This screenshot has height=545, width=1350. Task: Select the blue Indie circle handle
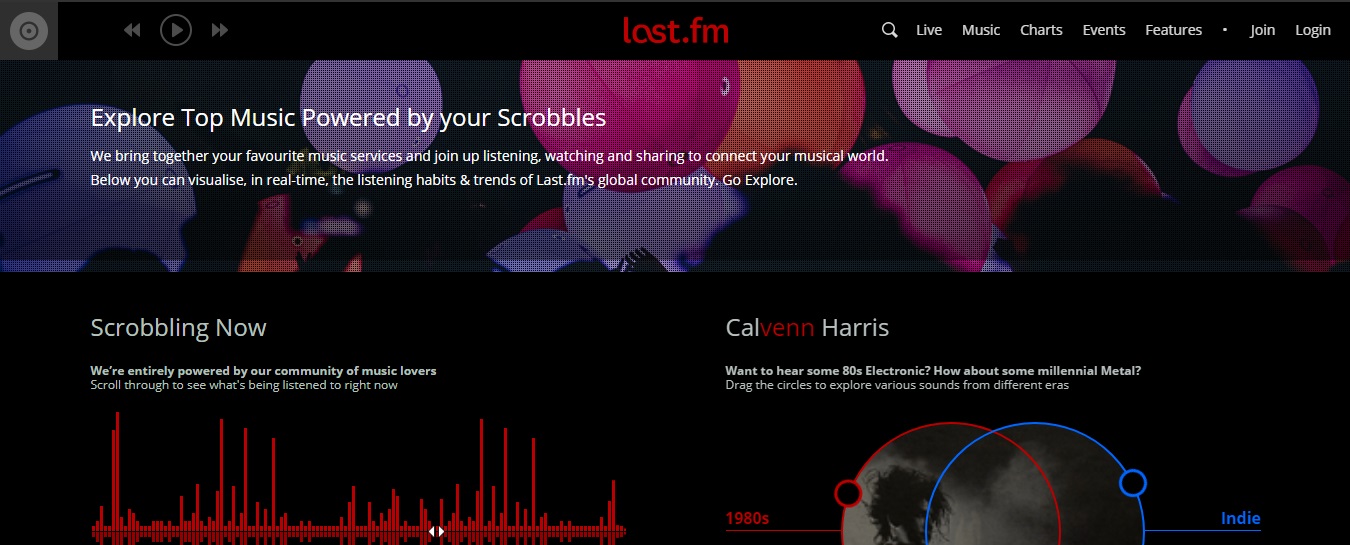click(x=1132, y=483)
